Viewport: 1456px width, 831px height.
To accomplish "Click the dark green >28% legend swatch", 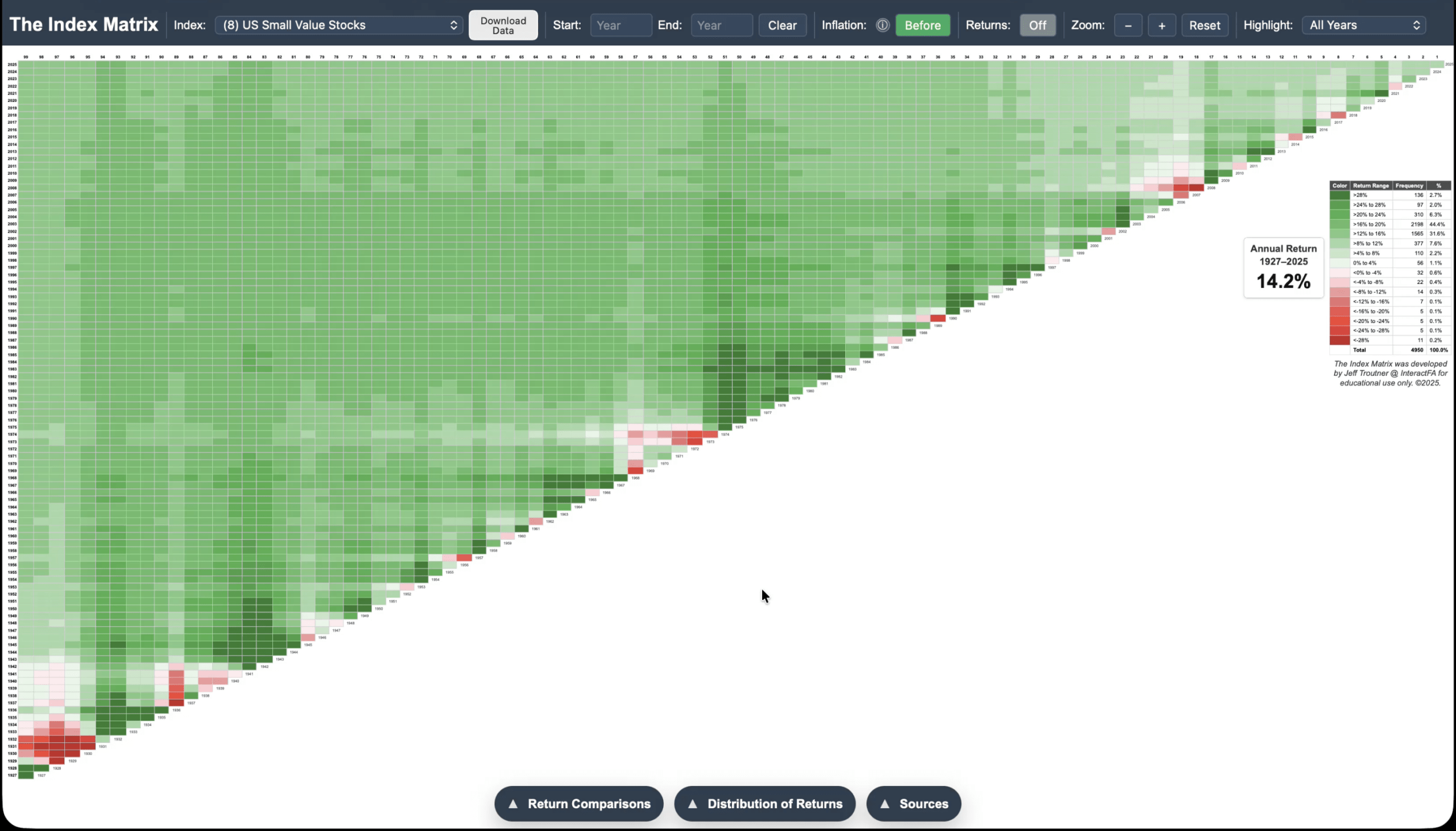I will pos(1339,195).
